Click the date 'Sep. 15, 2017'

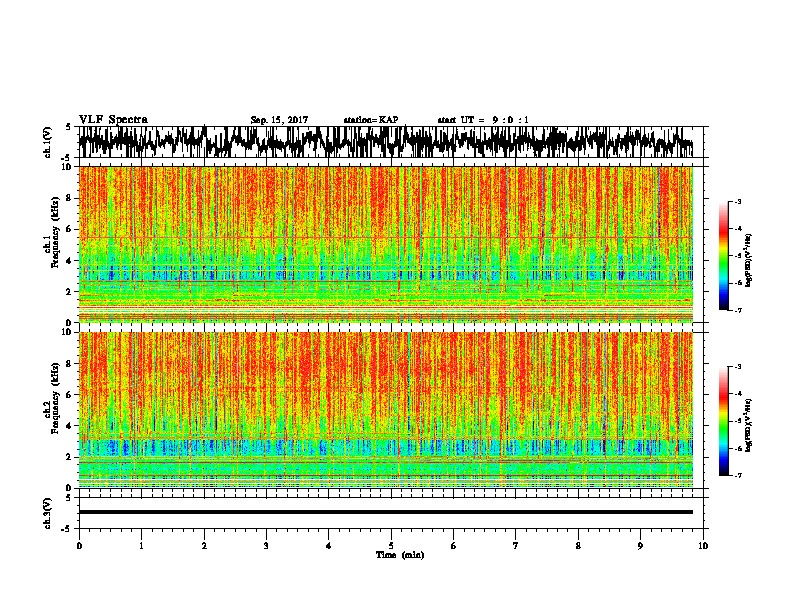(x=279, y=120)
